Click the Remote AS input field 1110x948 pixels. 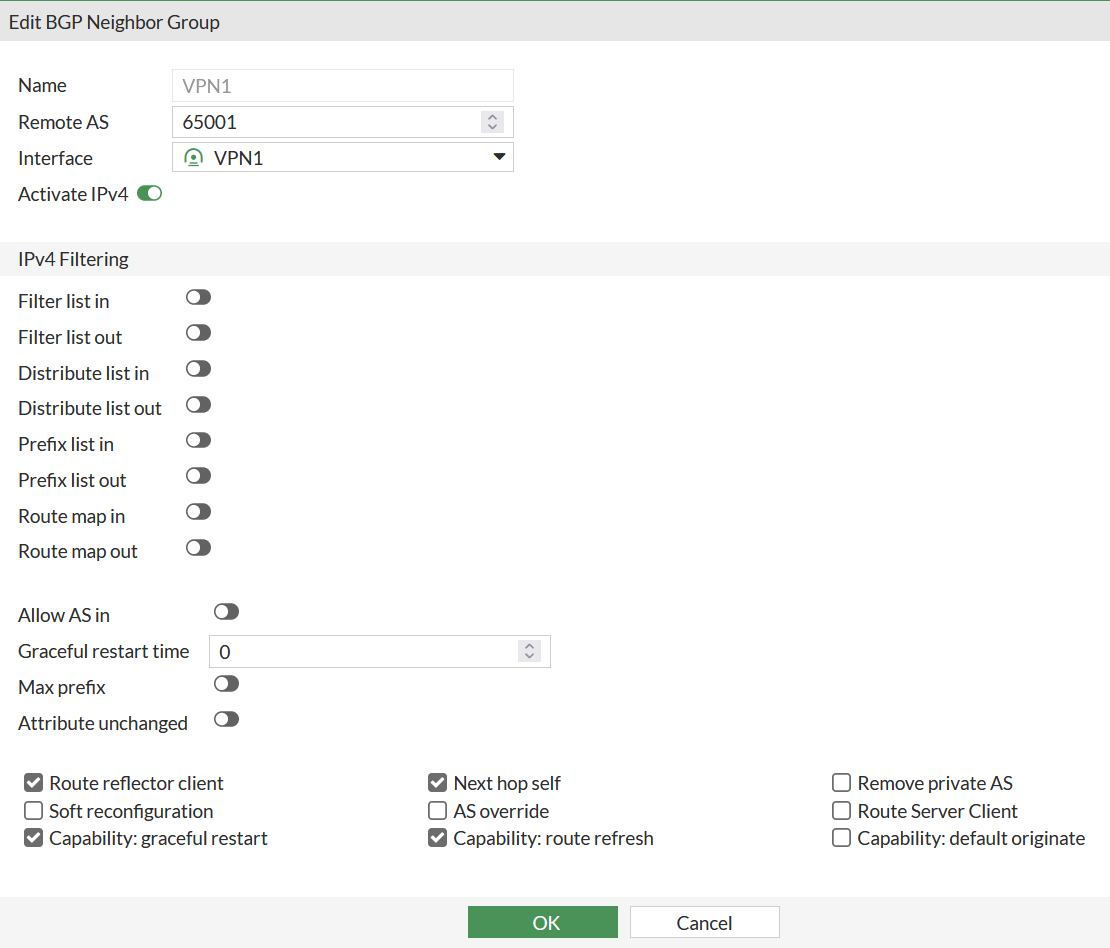click(325, 122)
